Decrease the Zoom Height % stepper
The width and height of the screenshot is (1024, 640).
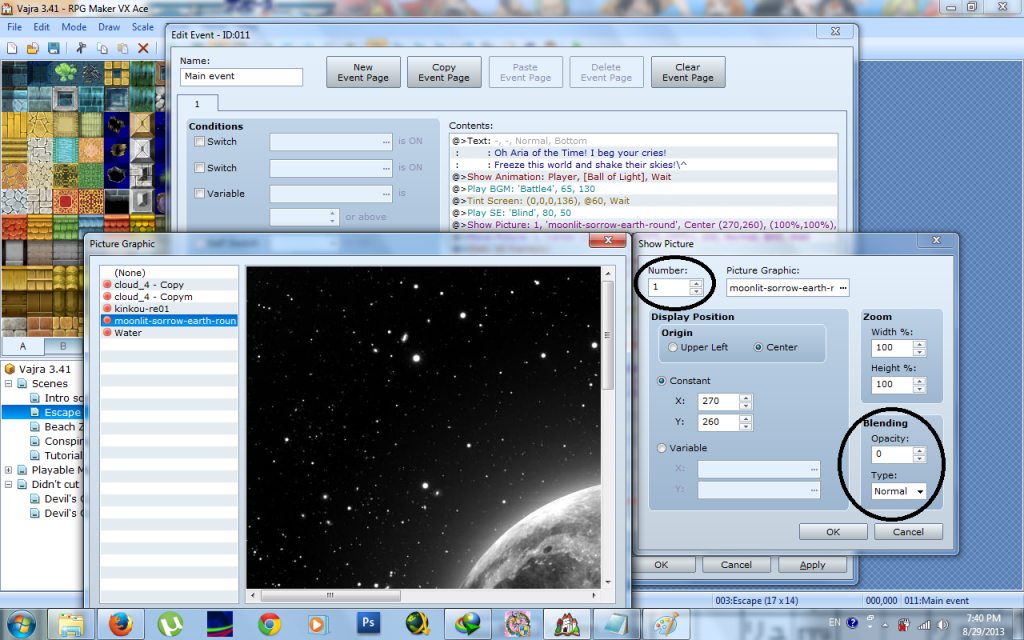(919, 389)
